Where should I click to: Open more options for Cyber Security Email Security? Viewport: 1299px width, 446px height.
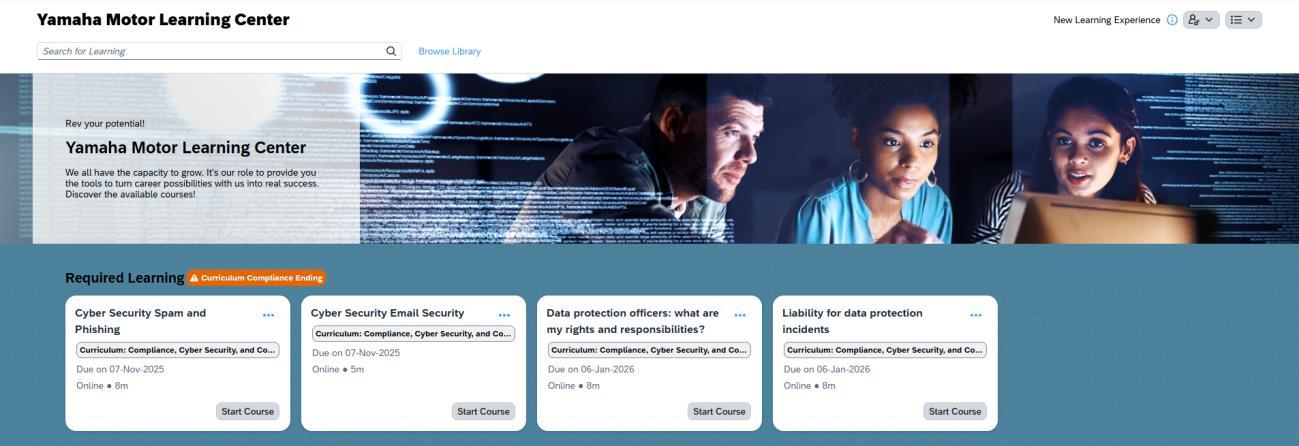point(504,315)
